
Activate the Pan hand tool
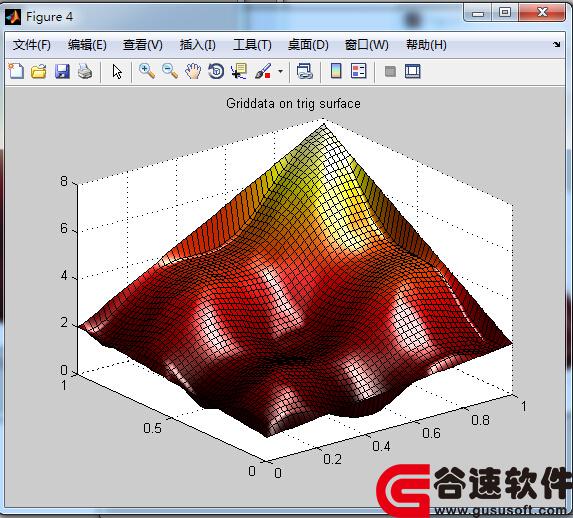(193, 71)
